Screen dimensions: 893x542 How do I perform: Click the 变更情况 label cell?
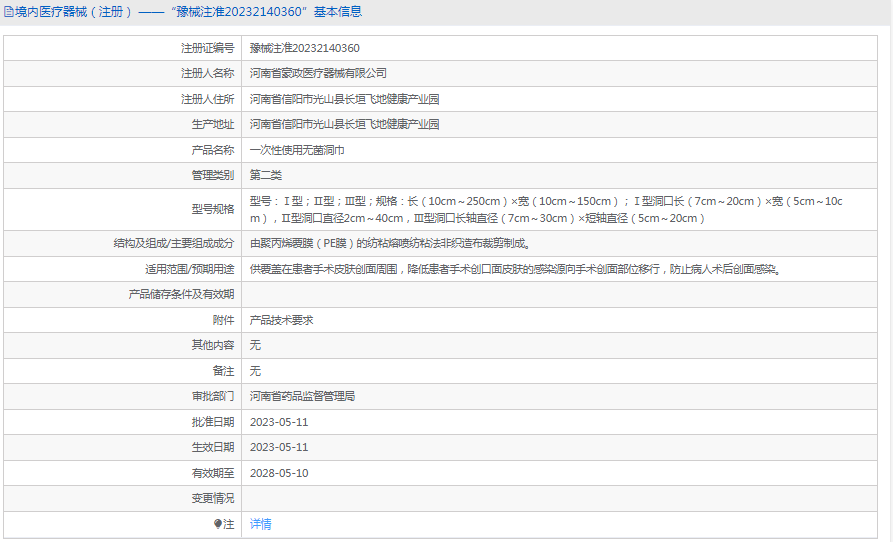pos(122,498)
